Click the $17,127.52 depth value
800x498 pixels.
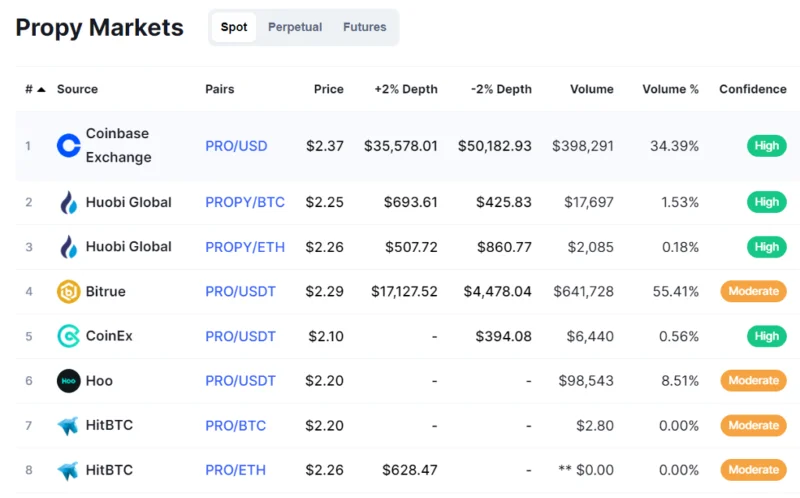pos(404,291)
